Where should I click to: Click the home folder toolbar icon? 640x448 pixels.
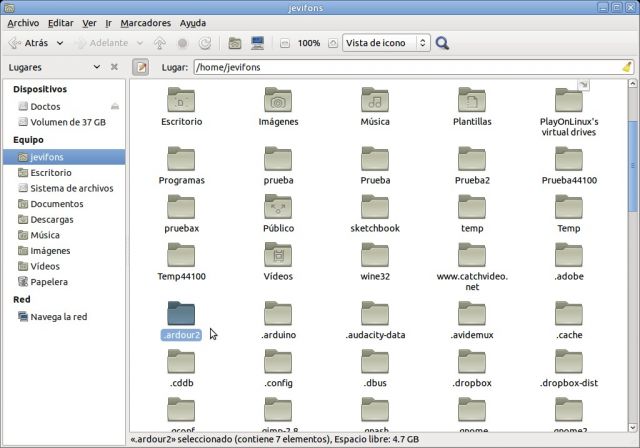(x=234, y=43)
